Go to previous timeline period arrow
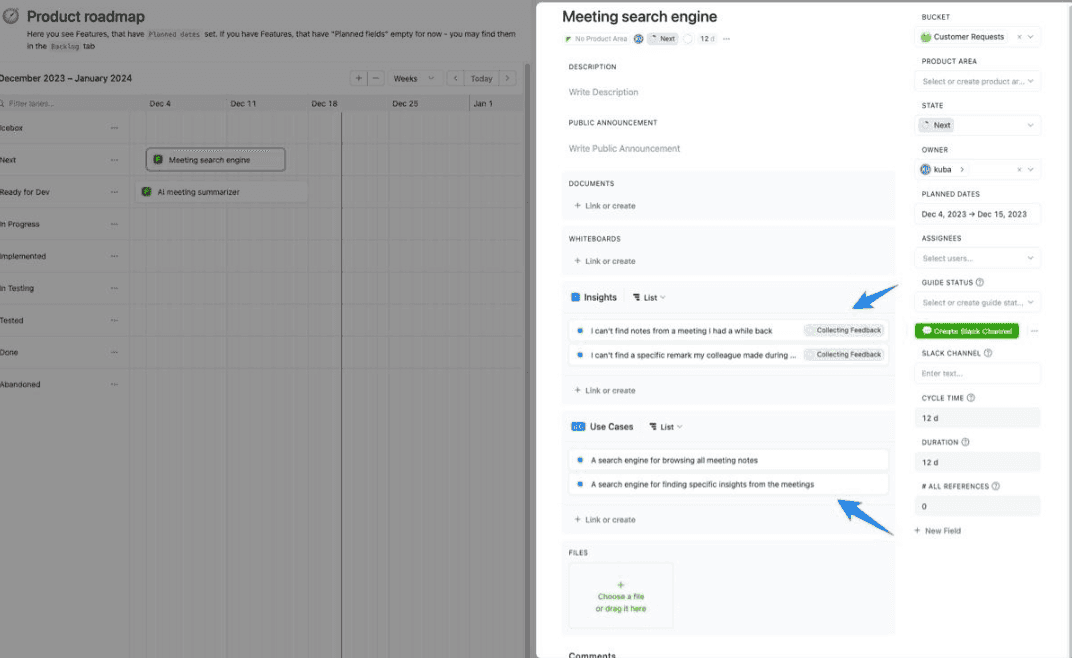Screen dimensions: 1072x658 point(456,78)
